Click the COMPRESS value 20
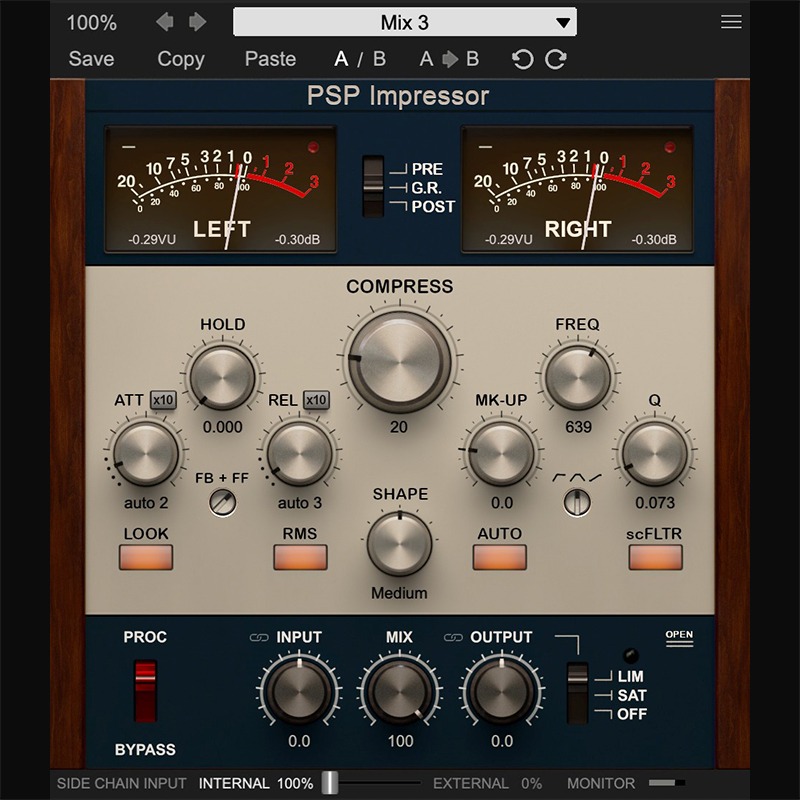 (399, 427)
